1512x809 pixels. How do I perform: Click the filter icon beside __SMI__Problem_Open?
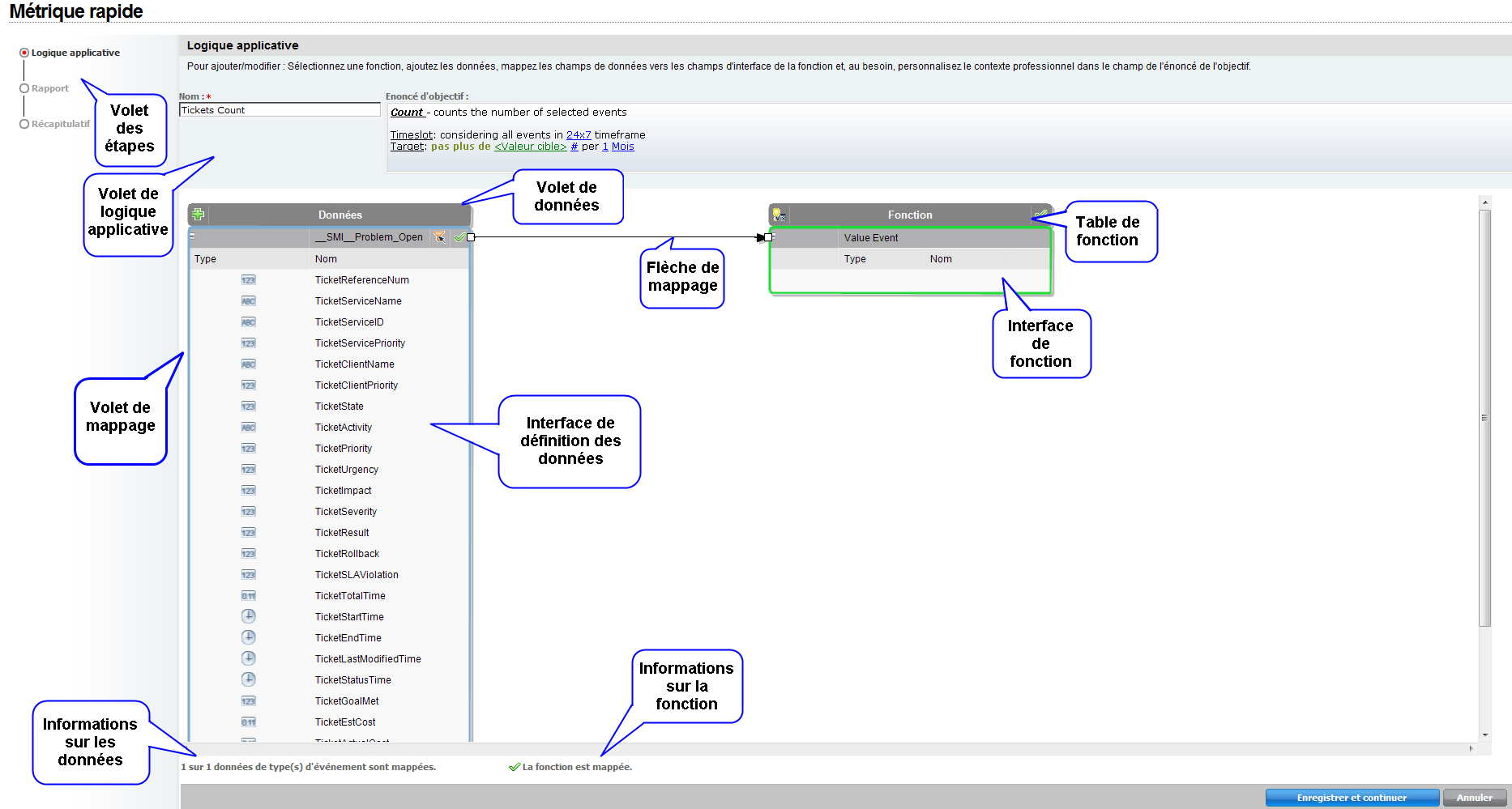(439, 237)
